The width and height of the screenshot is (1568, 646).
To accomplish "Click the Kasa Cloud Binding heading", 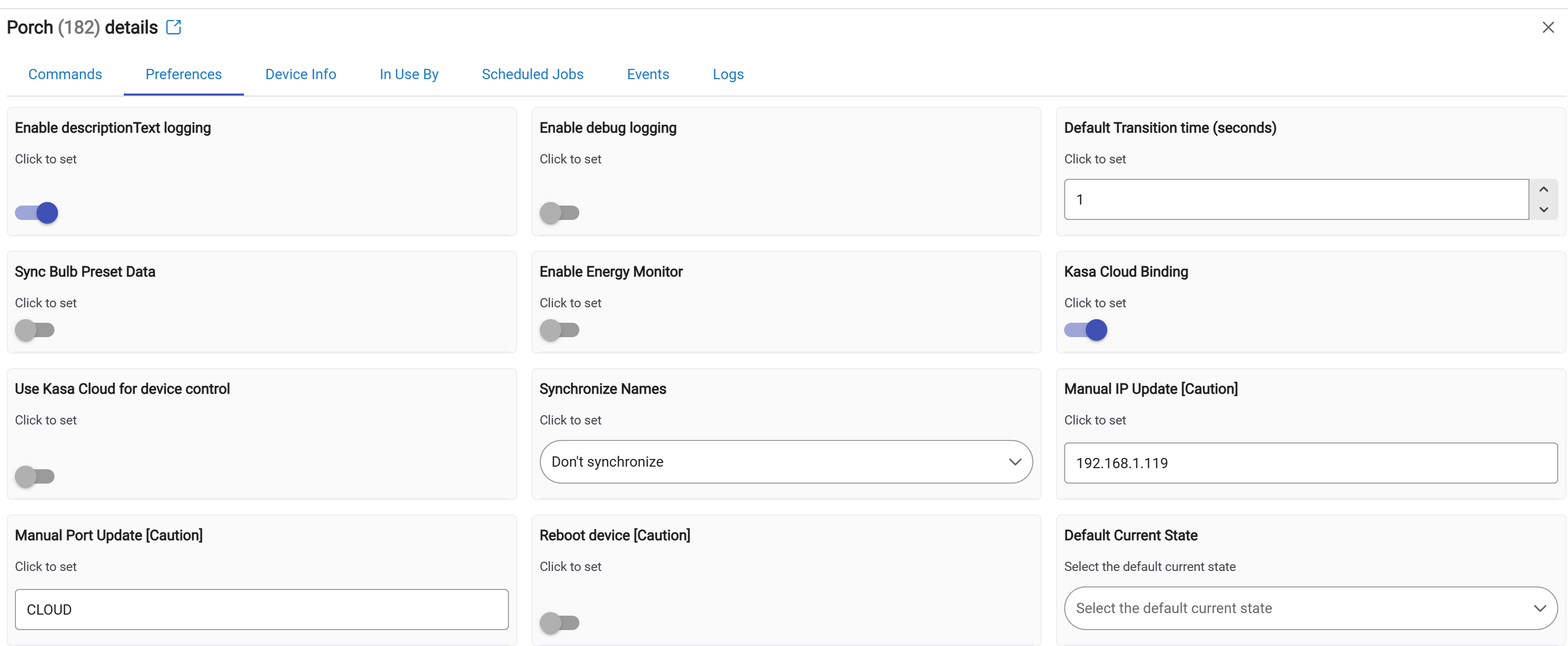I will [x=1125, y=271].
